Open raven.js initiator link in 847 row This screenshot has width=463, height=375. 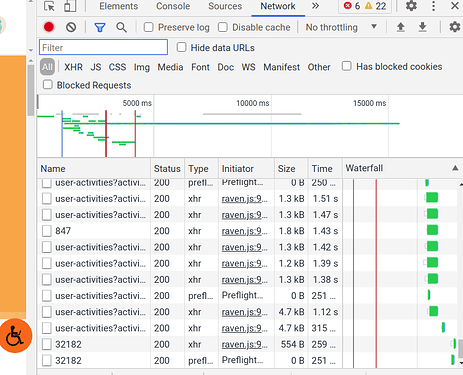click(x=244, y=231)
